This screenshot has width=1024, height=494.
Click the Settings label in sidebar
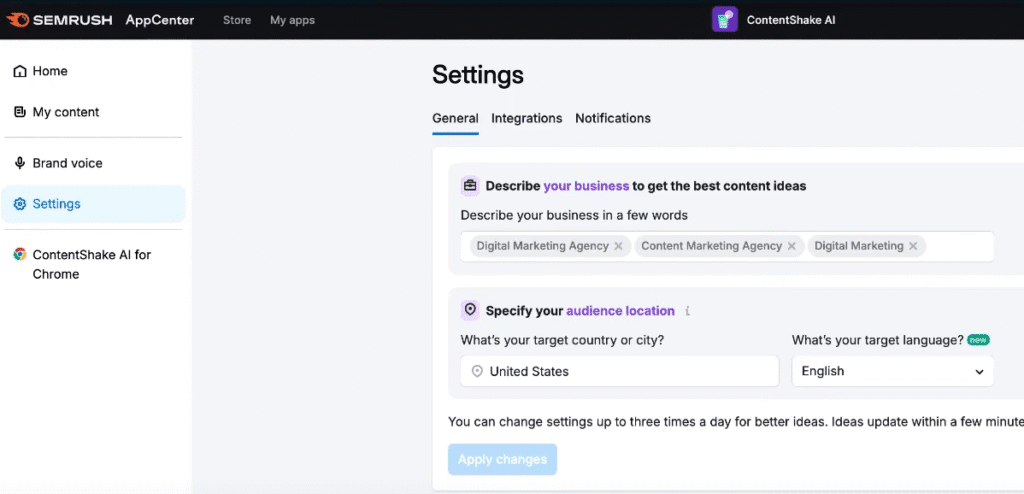point(57,204)
